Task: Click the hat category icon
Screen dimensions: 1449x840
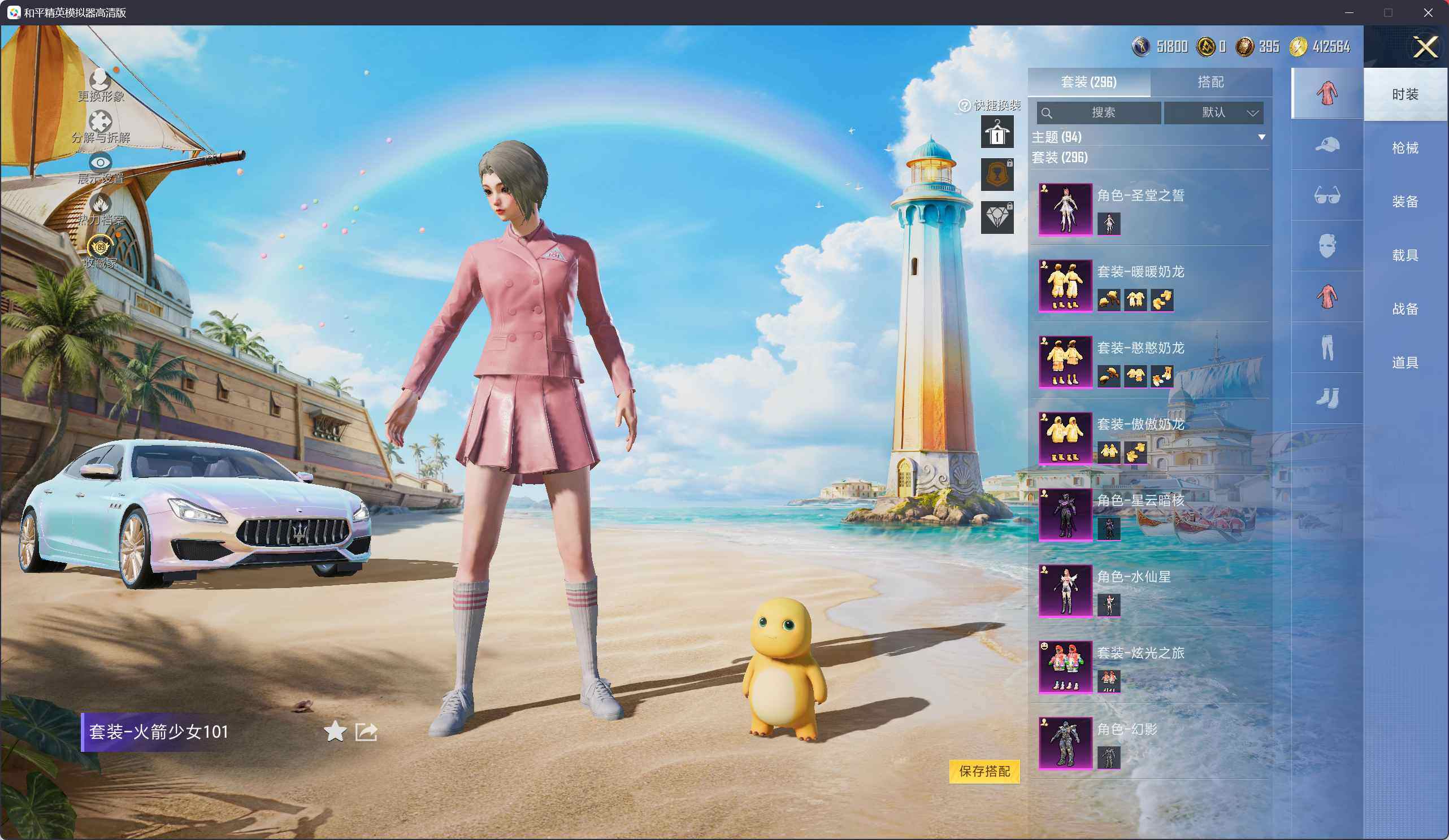Action: 1327,144
